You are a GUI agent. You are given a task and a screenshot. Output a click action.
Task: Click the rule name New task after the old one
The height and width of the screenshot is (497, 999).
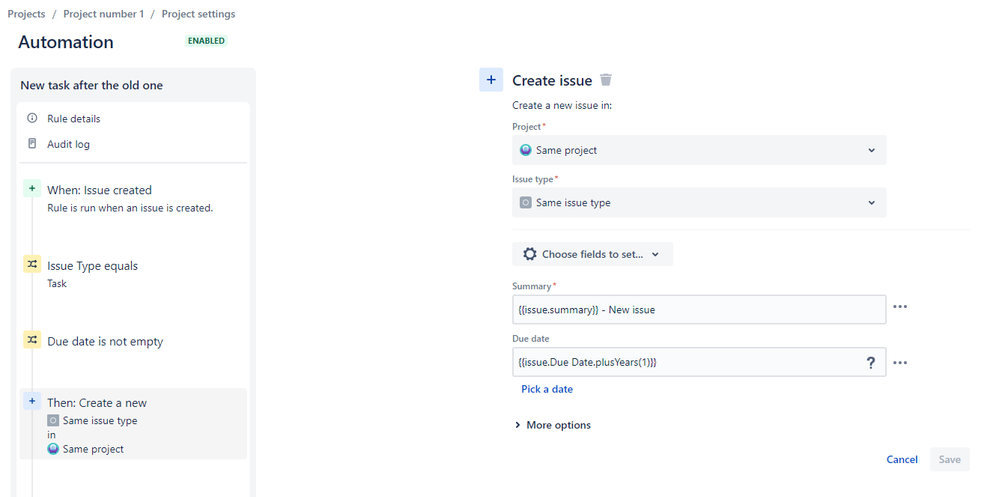(x=92, y=85)
